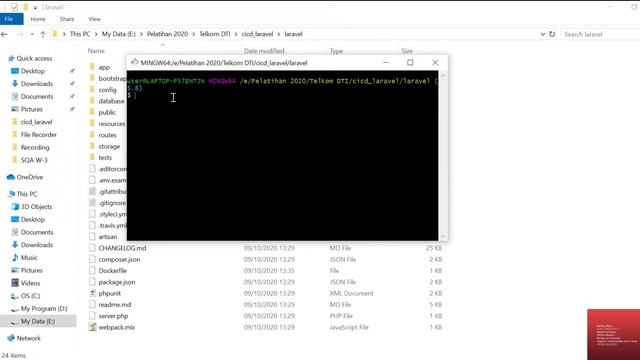
Task: Select the config folder
Action: pyautogui.click(x=107, y=90)
